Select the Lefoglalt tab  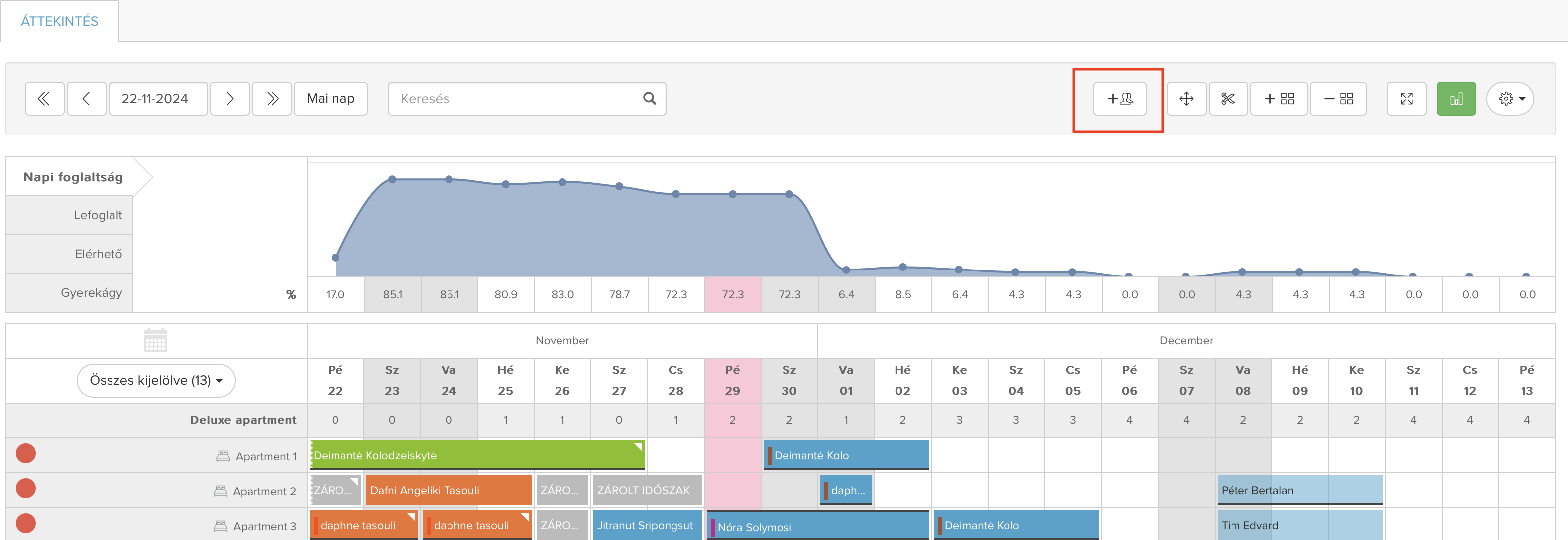pos(69,215)
